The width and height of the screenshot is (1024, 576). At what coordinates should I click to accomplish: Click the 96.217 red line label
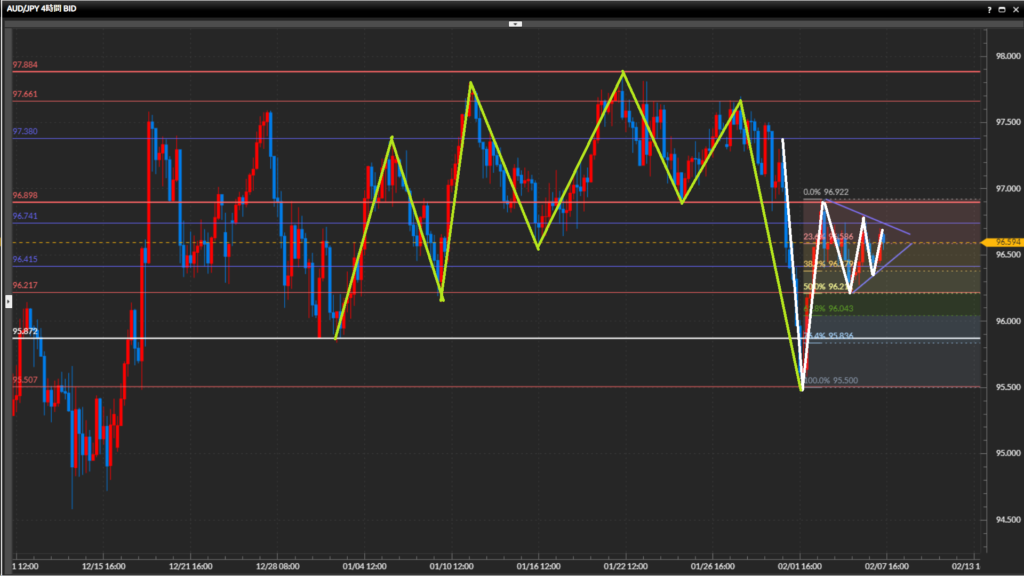pyautogui.click(x=27, y=285)
